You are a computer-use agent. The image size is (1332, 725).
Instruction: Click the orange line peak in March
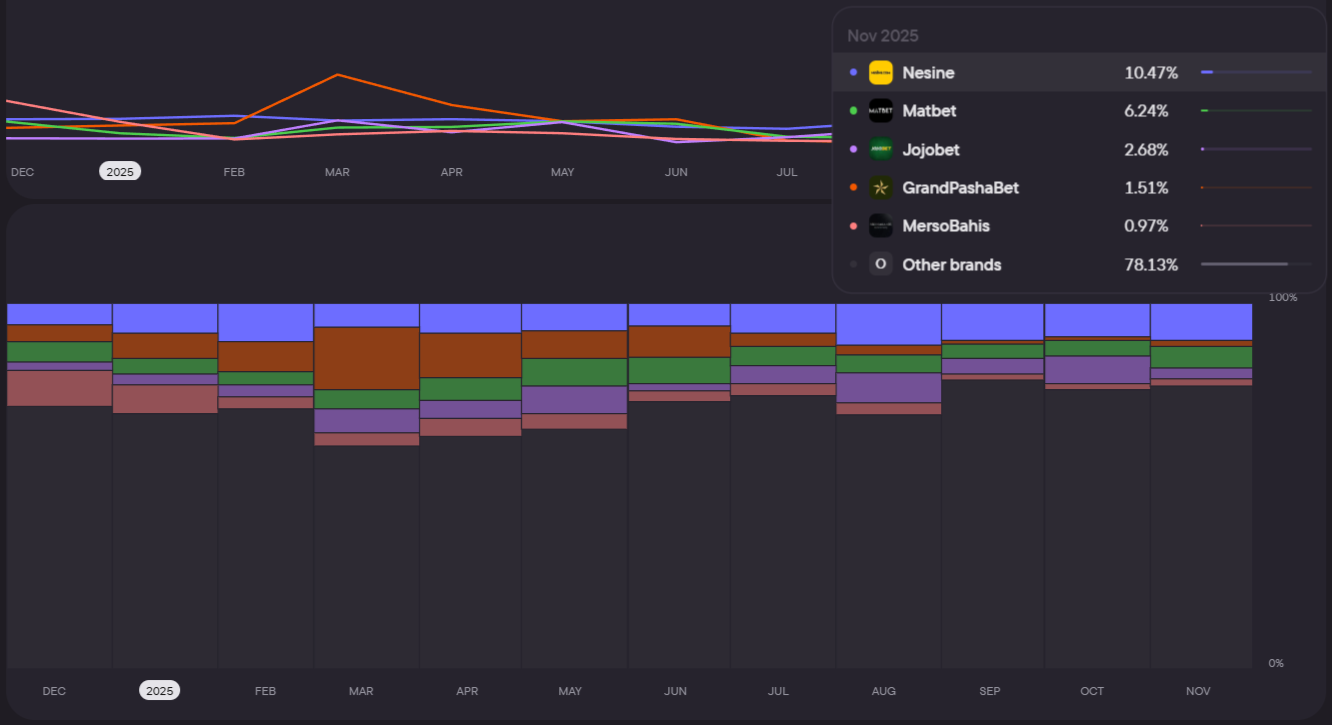(x=338, y=75)
